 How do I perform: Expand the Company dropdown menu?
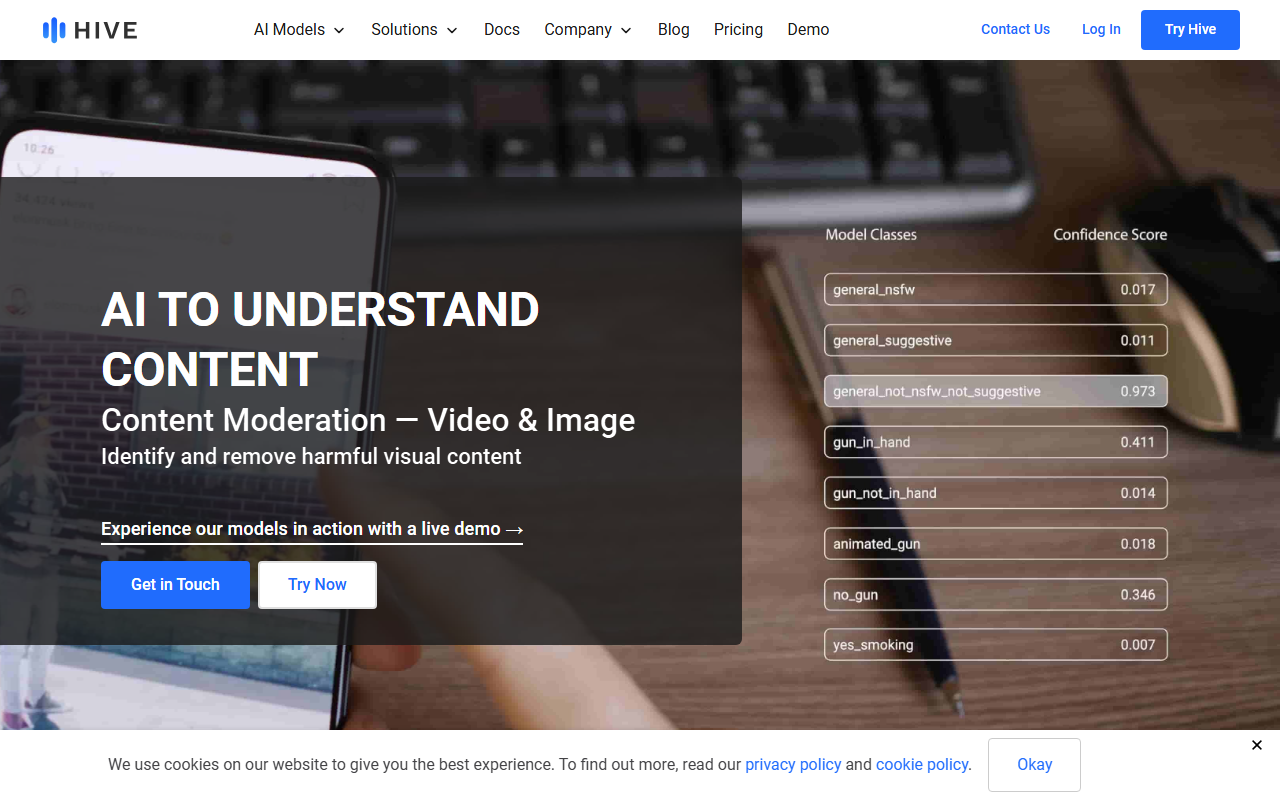coord(588,30)
